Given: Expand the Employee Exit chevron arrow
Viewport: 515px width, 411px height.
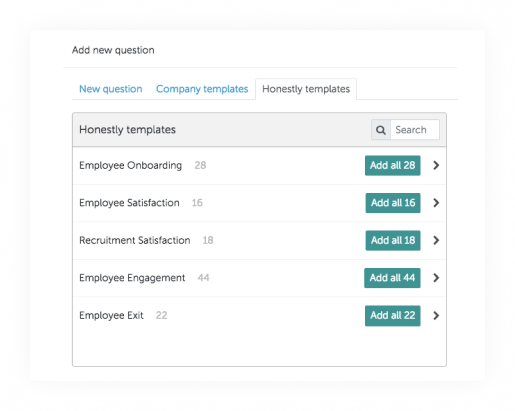Looking at the screenshot, I should click(436, 315).
